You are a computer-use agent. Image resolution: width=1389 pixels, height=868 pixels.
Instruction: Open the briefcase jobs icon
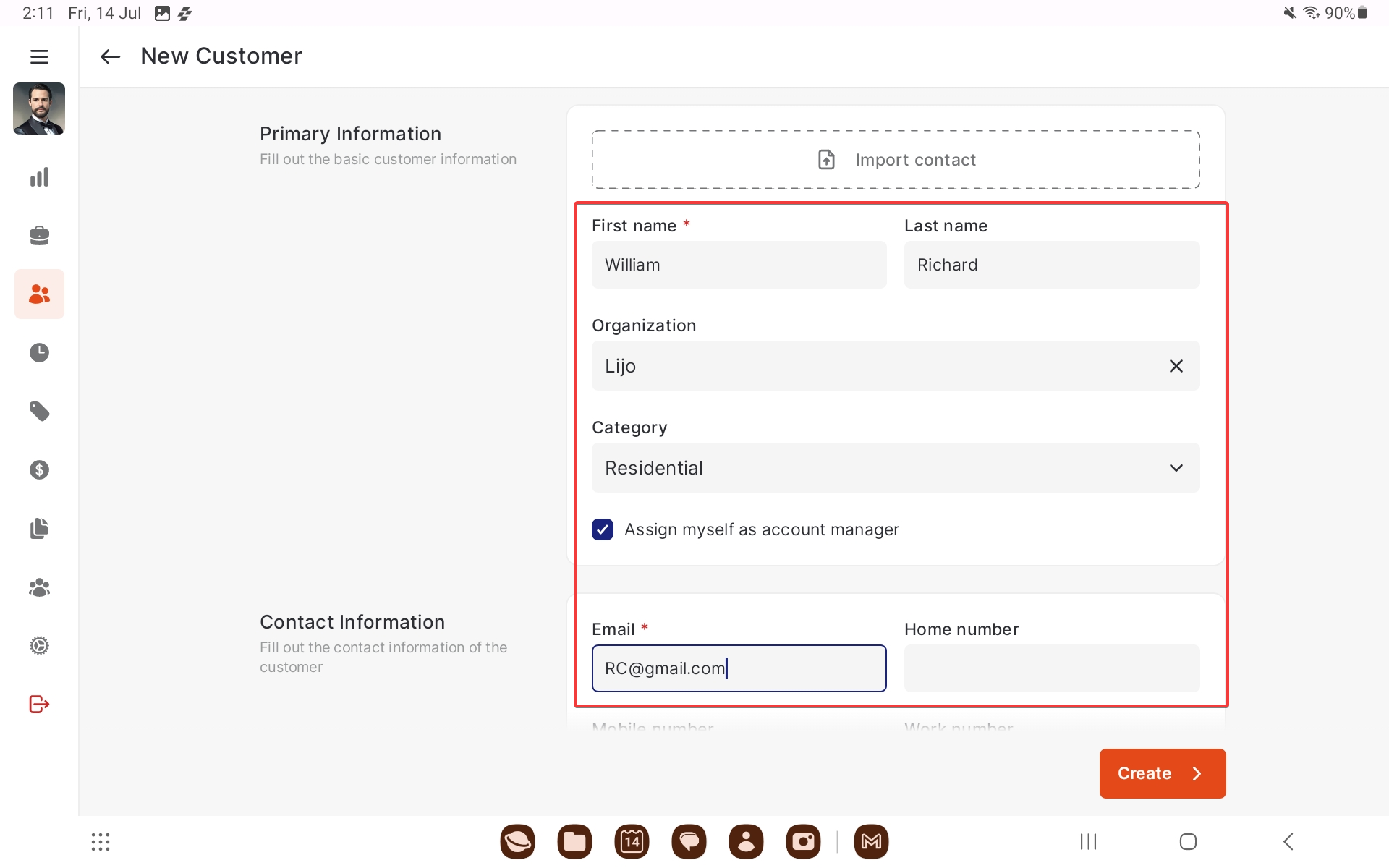pyautogui.click(x=39, y=235)
